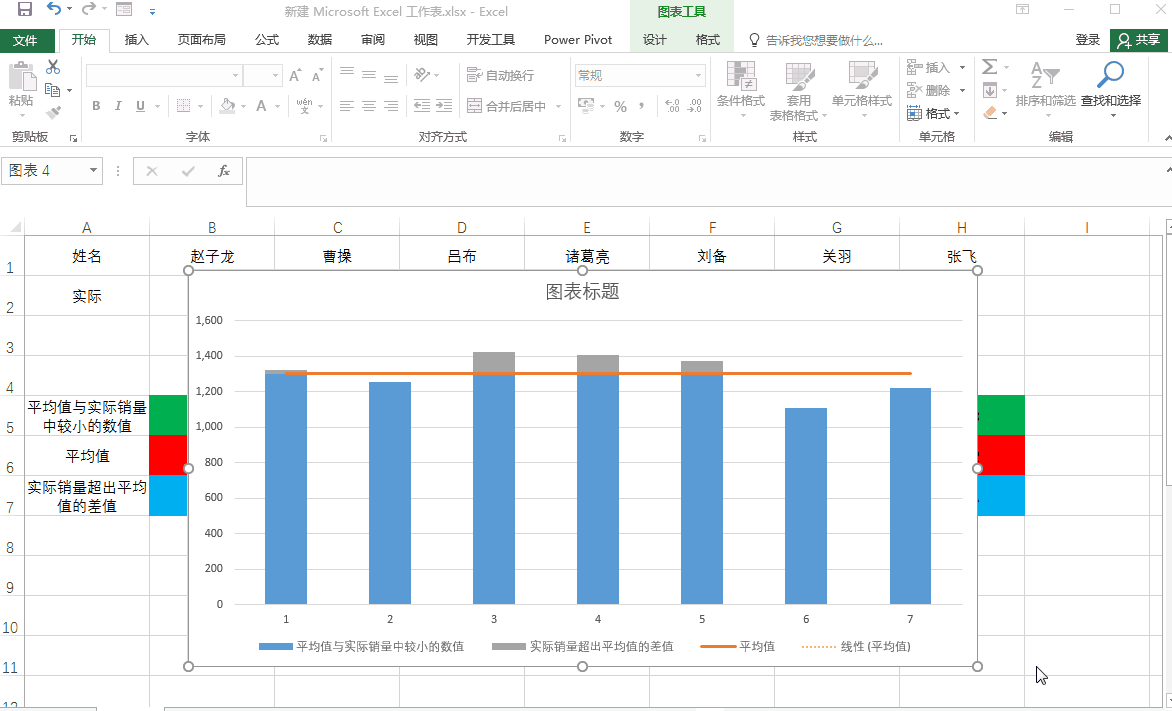The width and height of the screenshot is (1172, 711).
Task: Click the AutoSum sigma icon
Action: (989, 67)
